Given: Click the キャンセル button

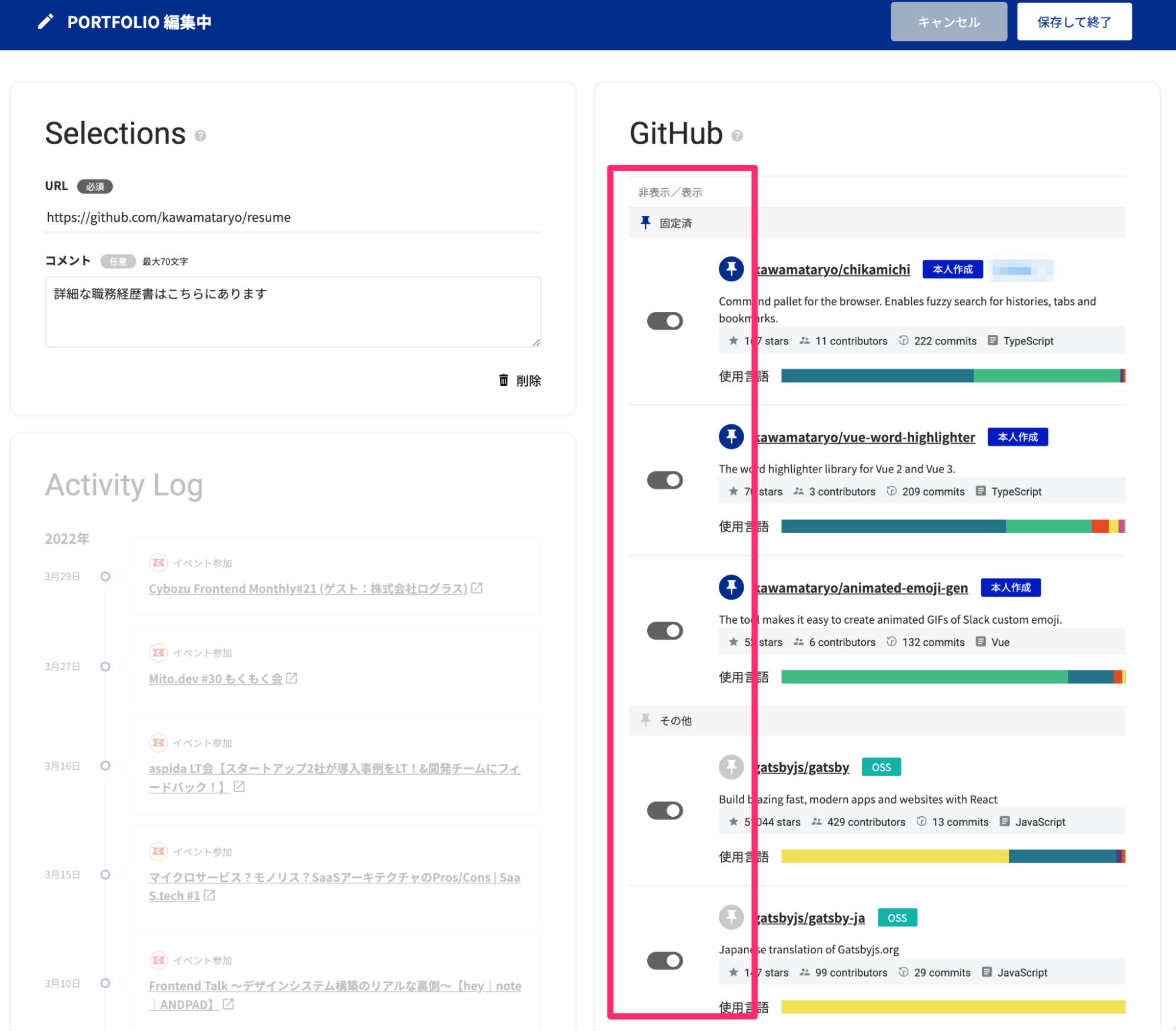Looking at the screenshot, I should (x=948, y=22).
